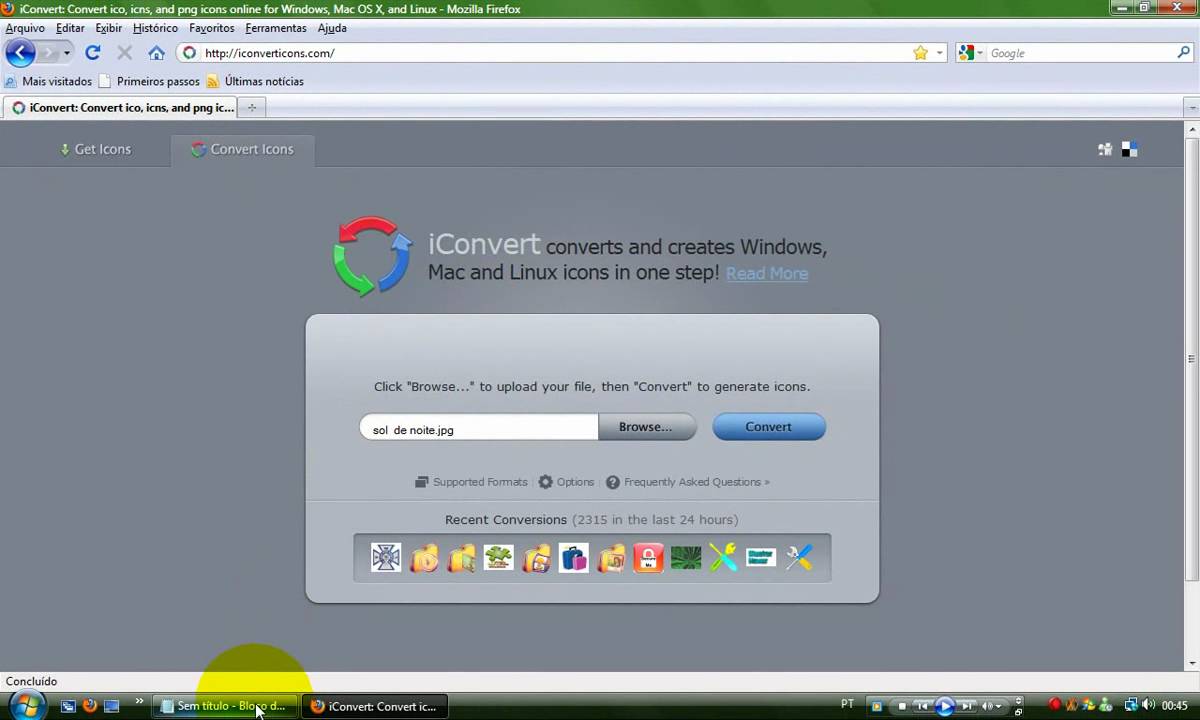Click the blue Convert button

pos(769,427)
